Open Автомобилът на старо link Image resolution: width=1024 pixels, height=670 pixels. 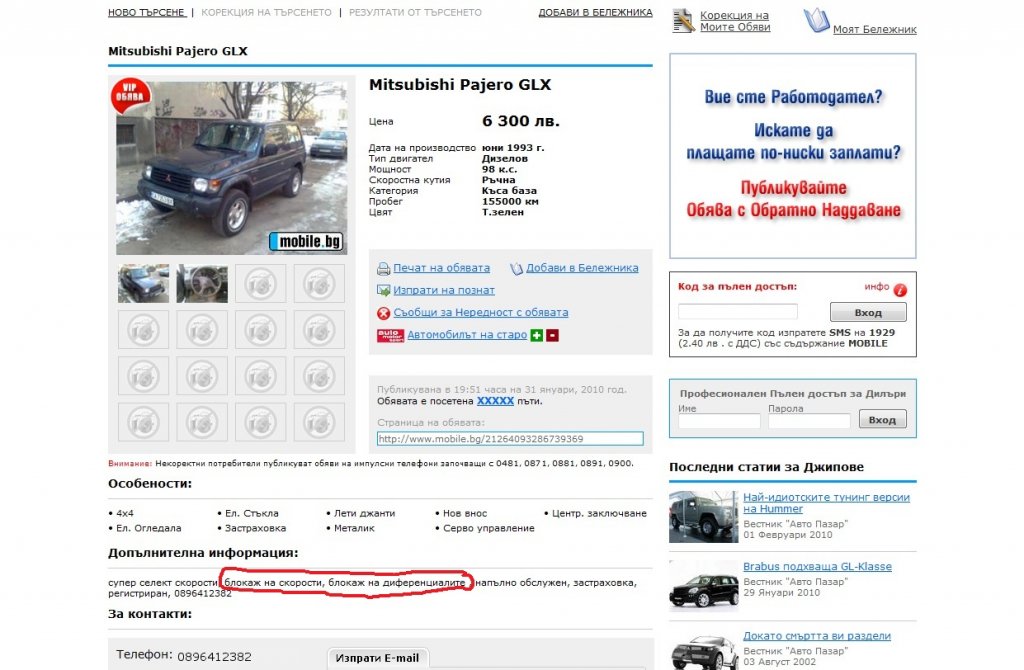click(467, 334)
